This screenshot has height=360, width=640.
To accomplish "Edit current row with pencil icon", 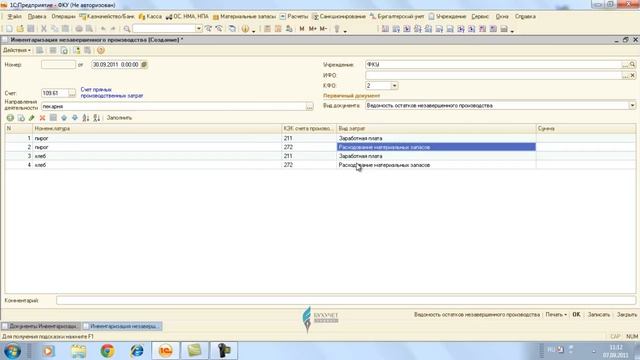I will pyautogui.click(x=31, y=118).
